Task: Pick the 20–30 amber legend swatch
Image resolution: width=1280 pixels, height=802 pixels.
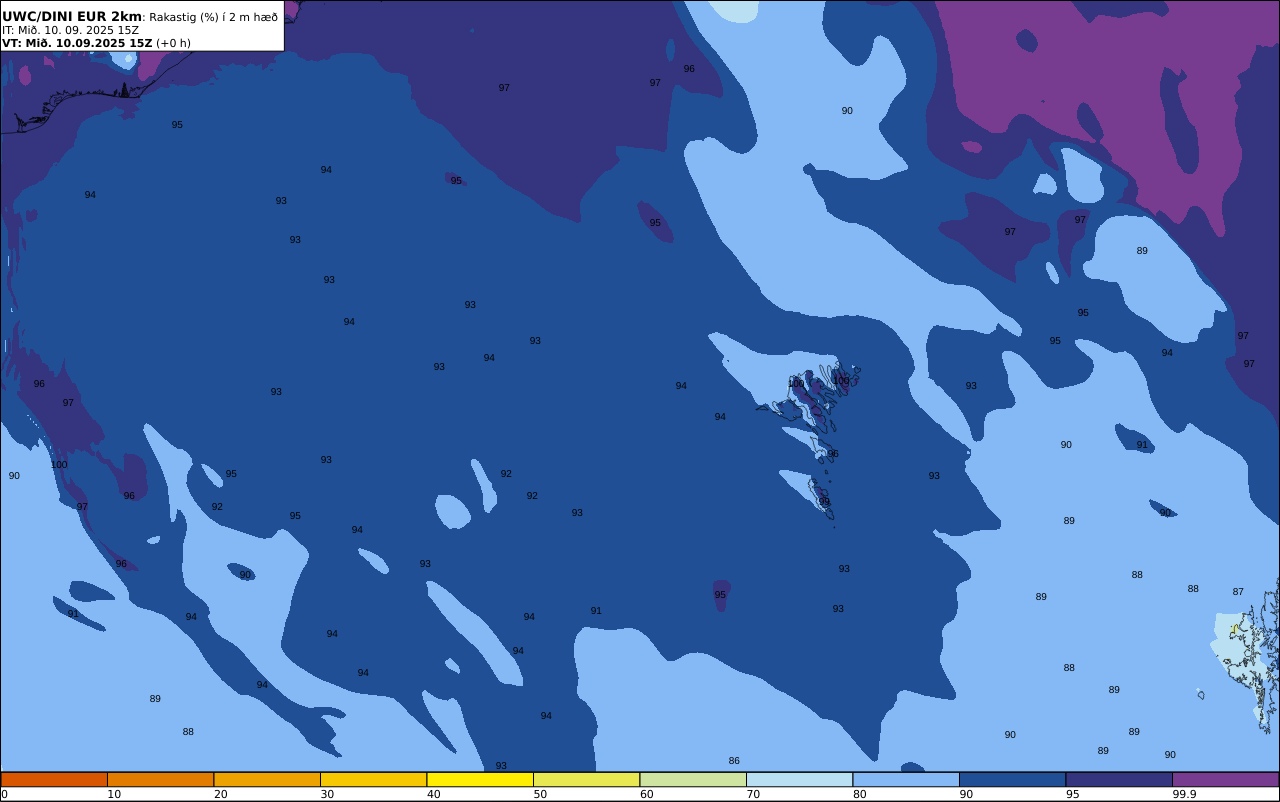Action: pos(267,779)
